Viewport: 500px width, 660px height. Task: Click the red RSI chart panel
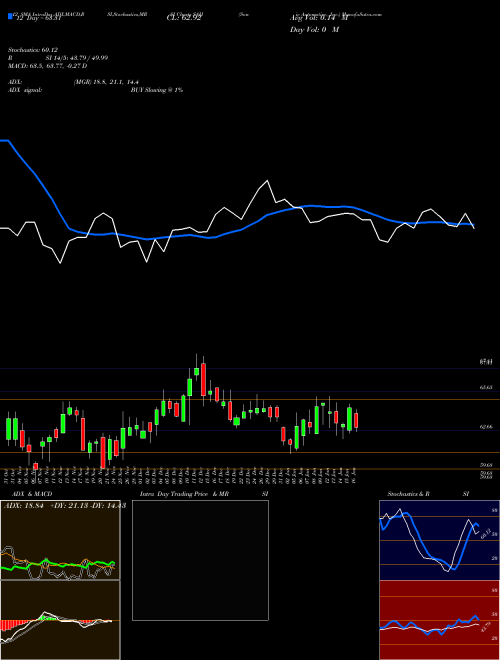(439, 620)
